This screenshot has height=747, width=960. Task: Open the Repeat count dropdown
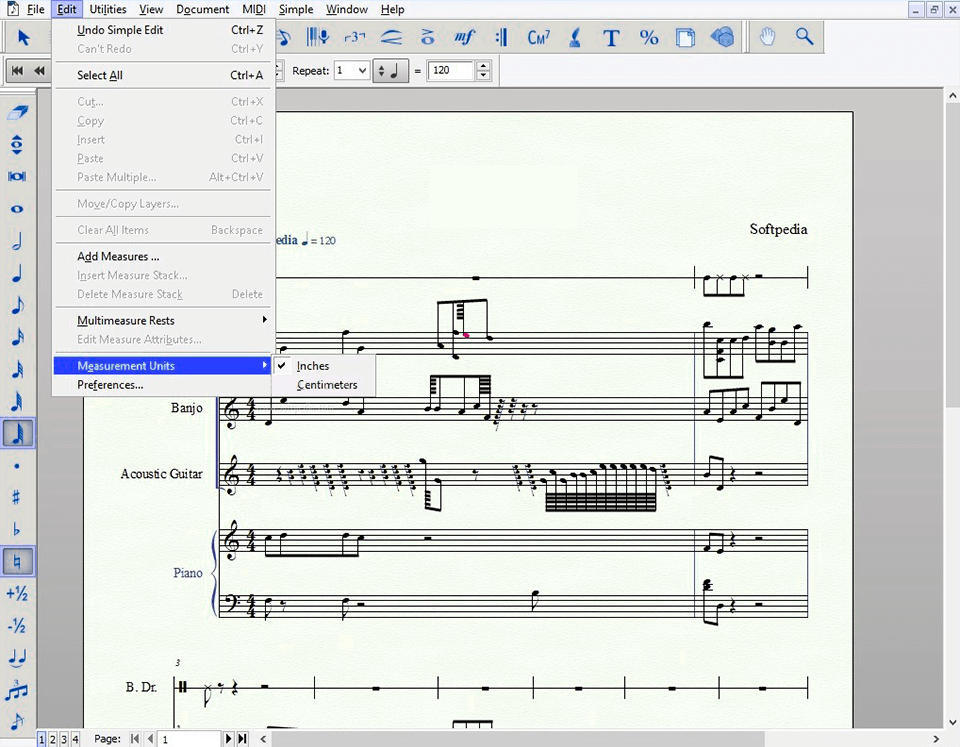click(x=362, y=70)
